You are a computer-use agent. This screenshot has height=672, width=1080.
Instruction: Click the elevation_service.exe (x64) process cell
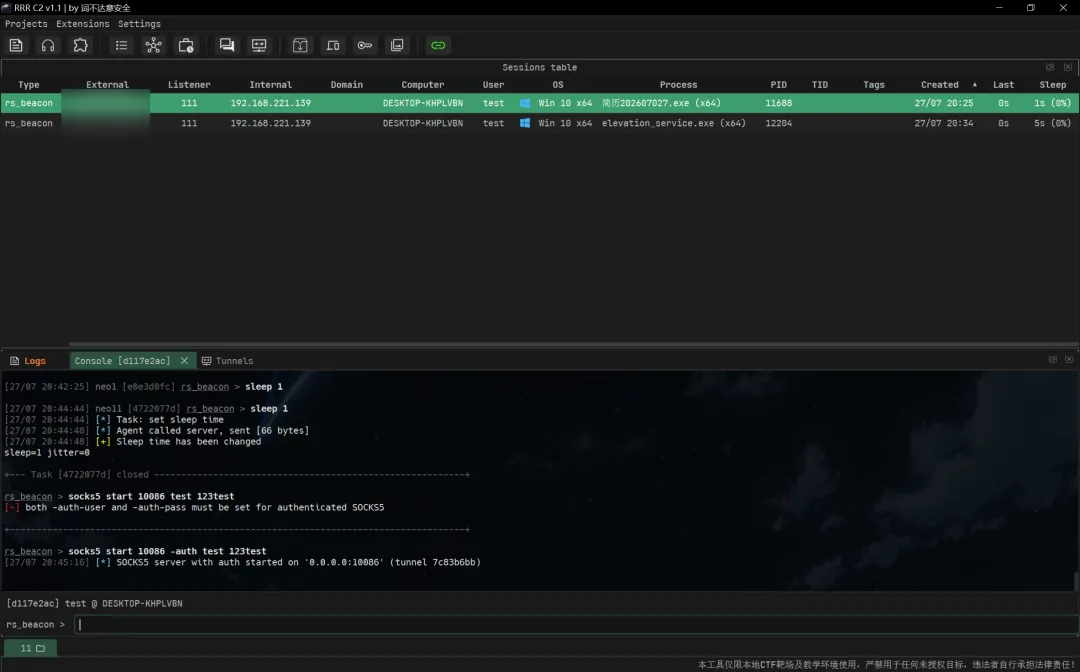pos(674,123)
